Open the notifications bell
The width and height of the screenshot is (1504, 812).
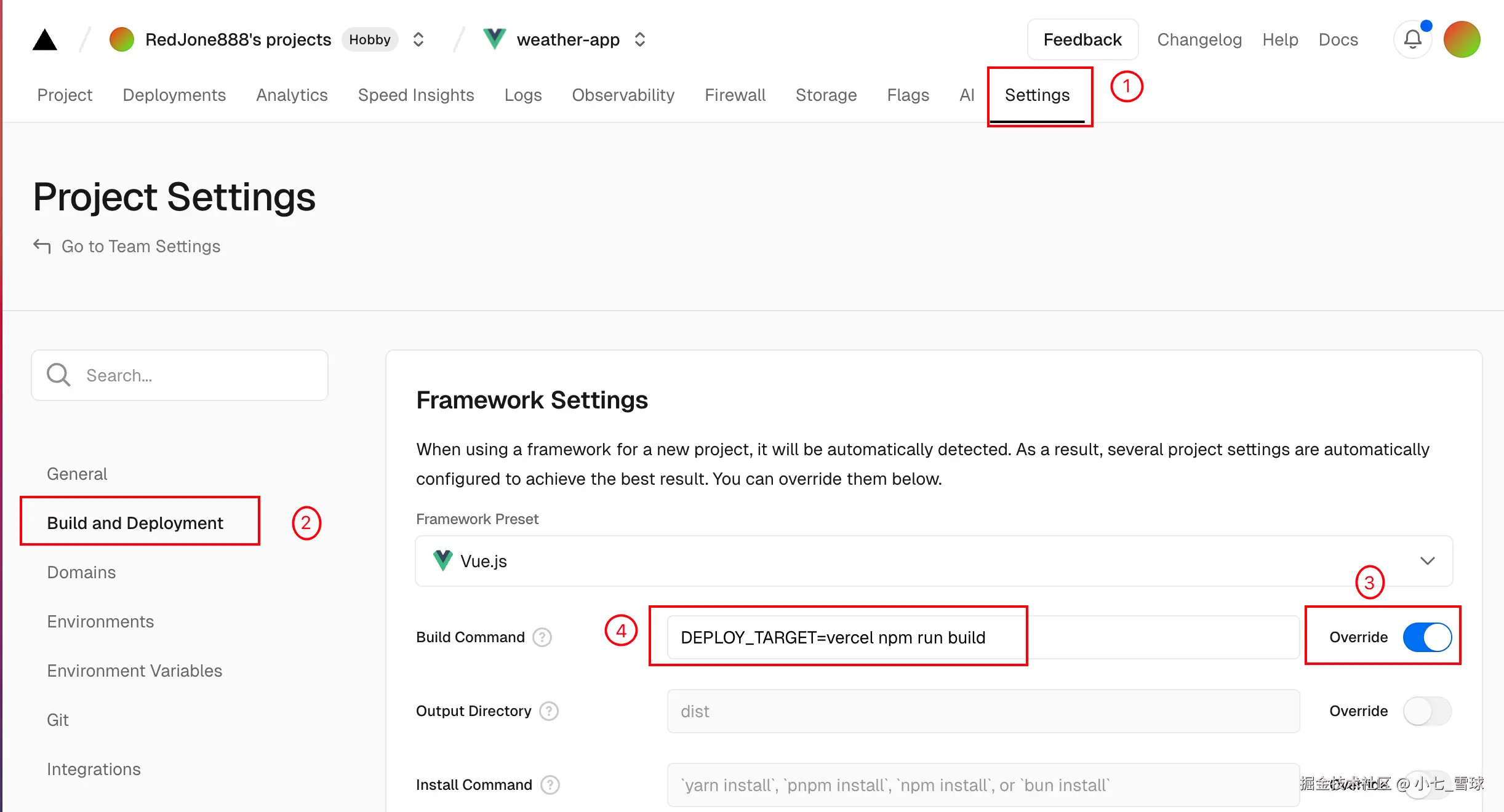coord(1412,40)
